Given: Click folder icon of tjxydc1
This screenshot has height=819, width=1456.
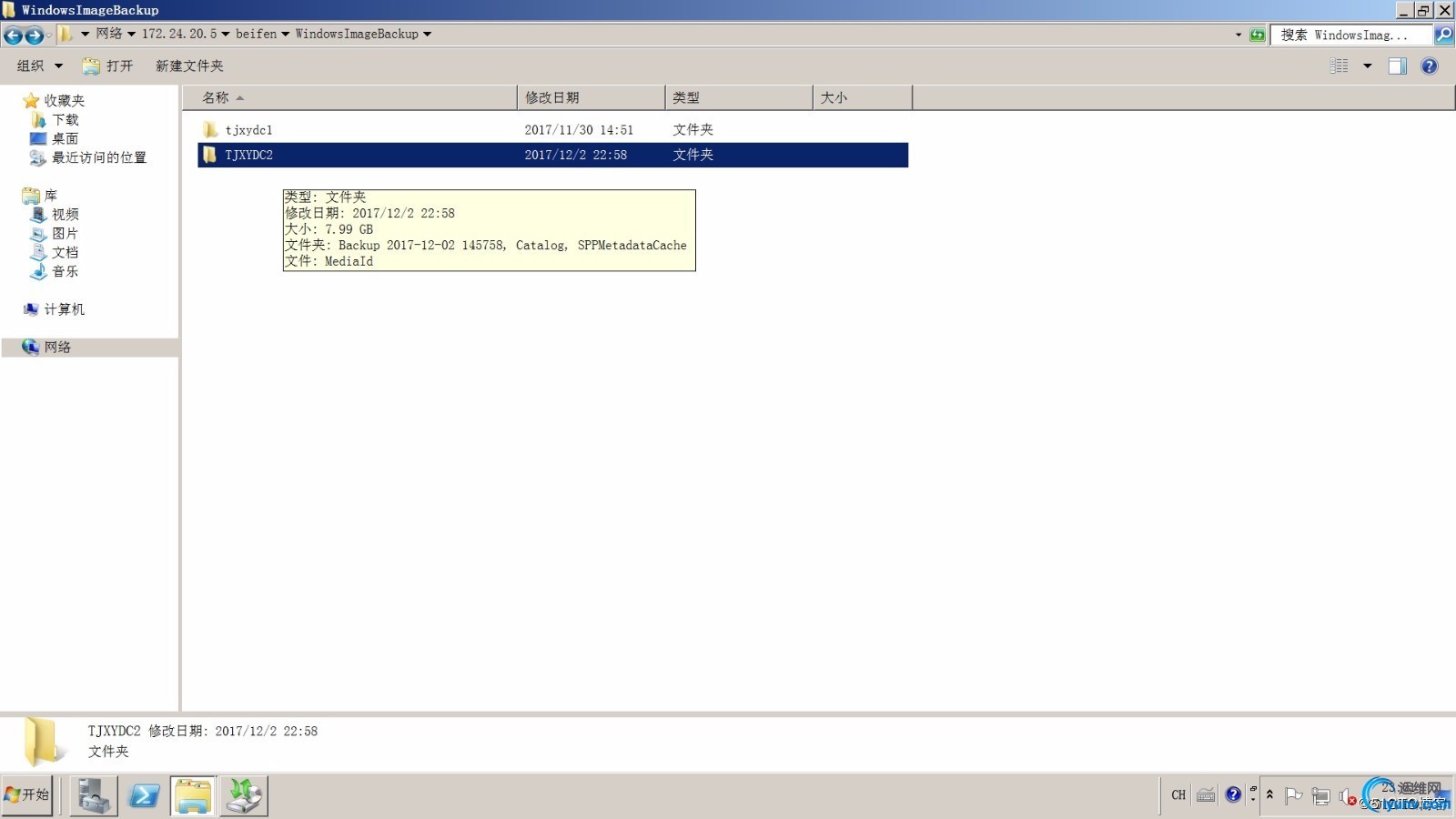Looking at the screenshot, I should pos(210,129).
